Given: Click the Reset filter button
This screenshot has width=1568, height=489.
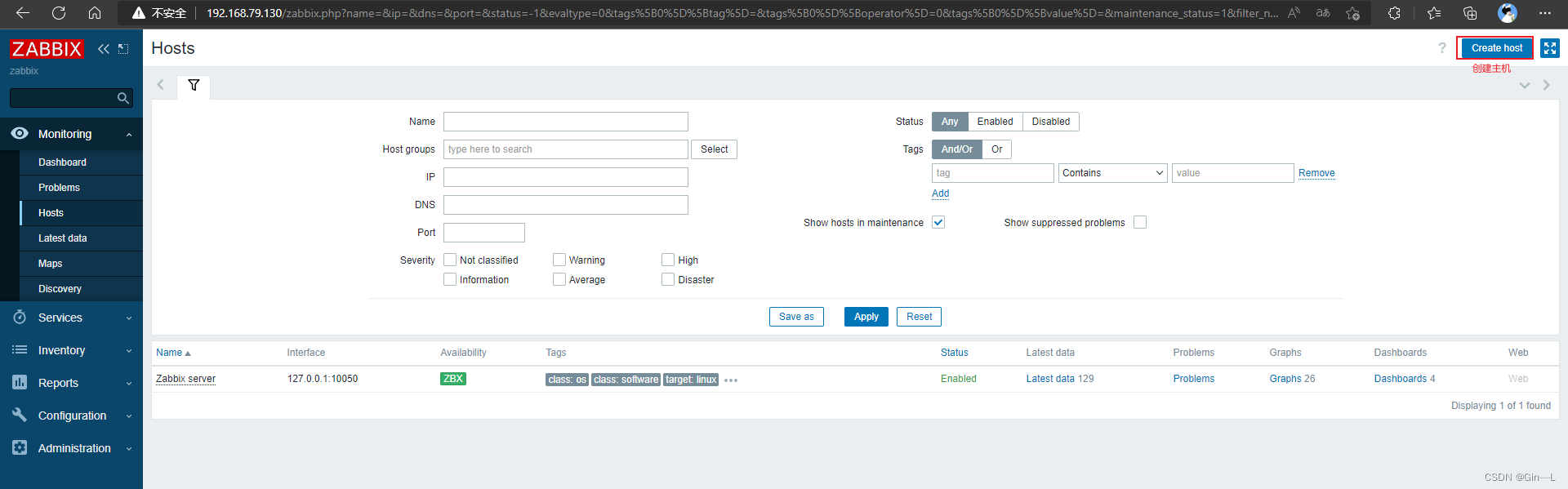Looking at the screenshot, I should pos(919,317).
